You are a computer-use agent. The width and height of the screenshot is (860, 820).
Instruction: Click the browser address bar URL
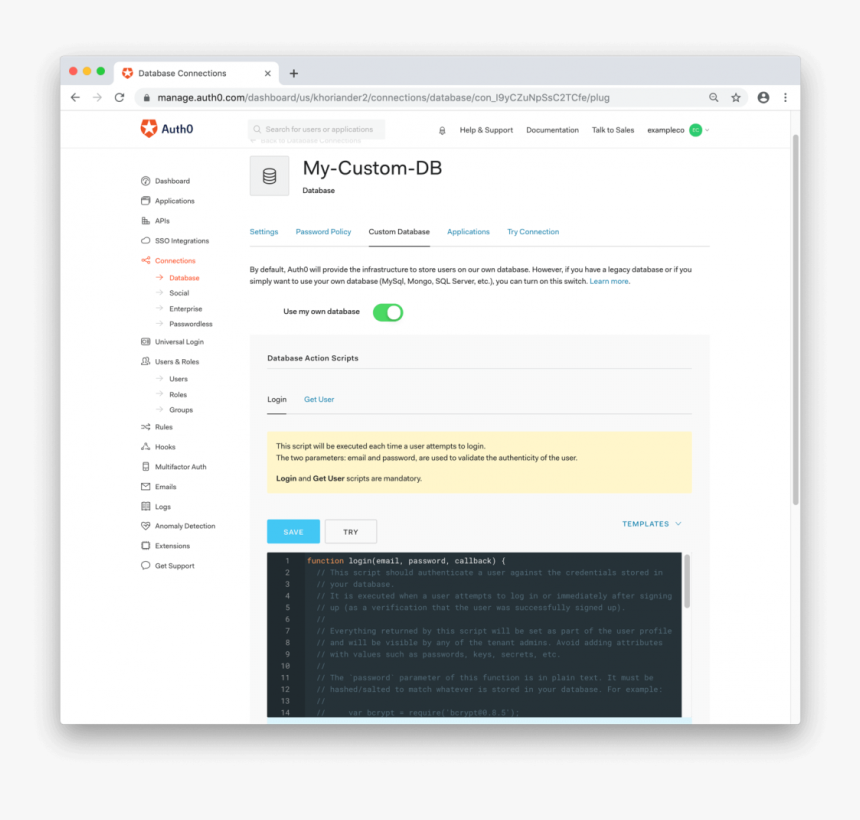(x=383, y=98)
